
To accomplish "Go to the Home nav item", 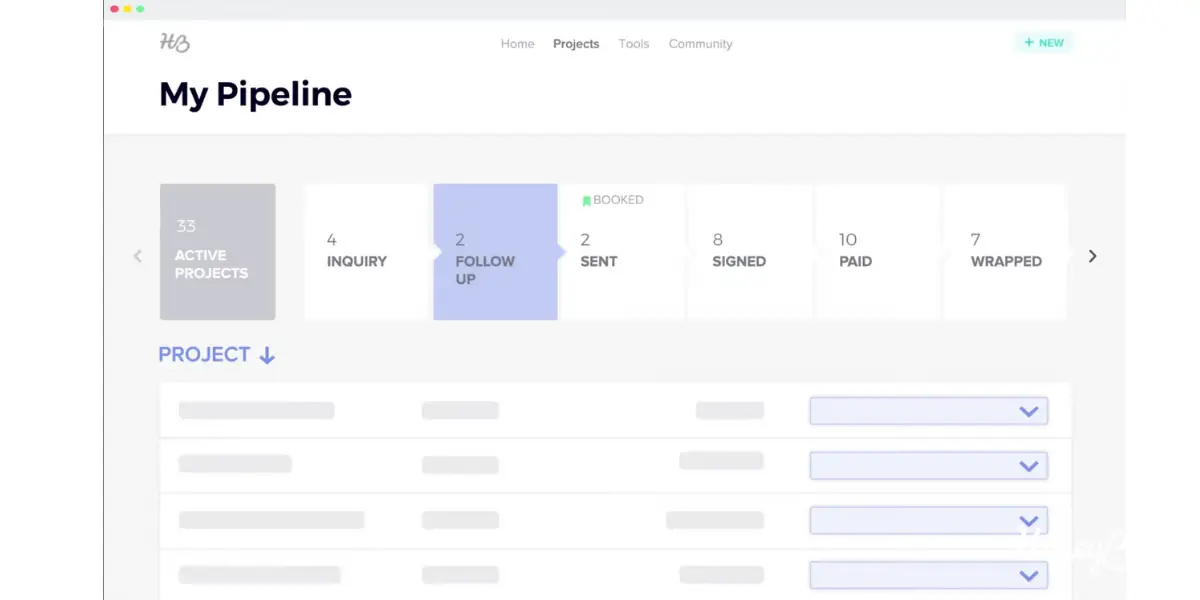I will [518, 44].
